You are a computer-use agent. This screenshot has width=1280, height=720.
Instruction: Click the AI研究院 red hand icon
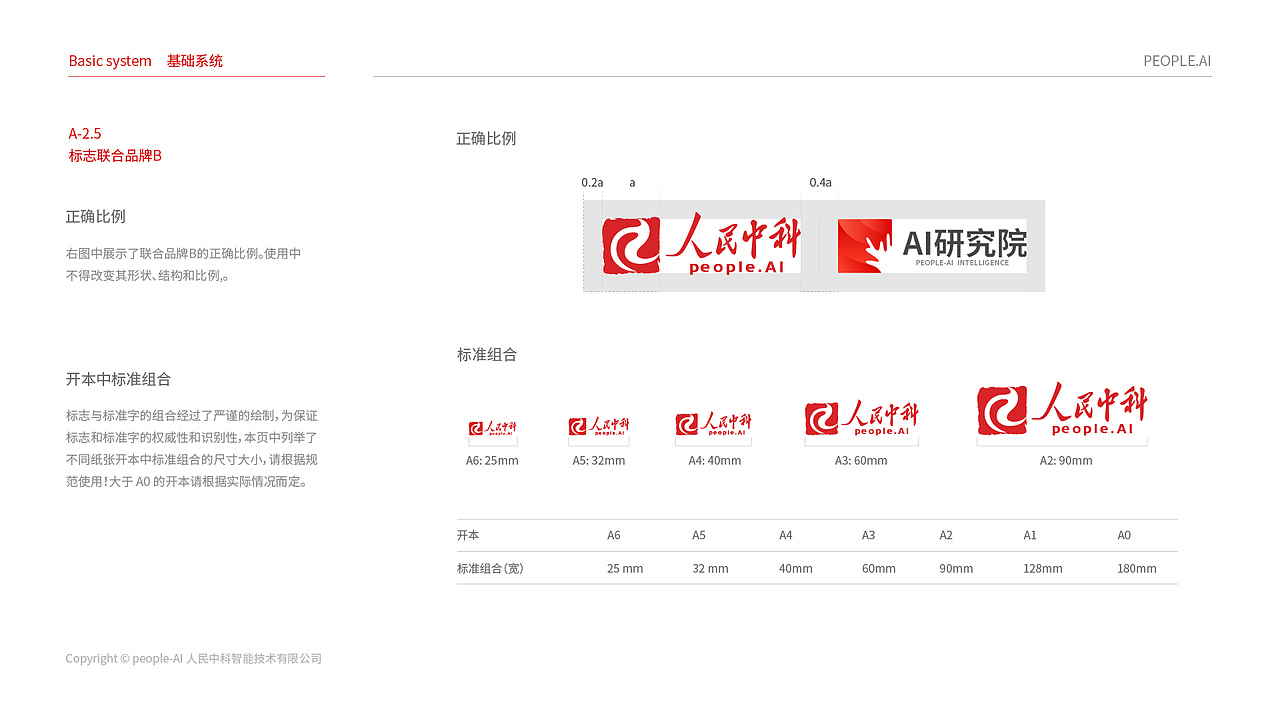(865, 246)
